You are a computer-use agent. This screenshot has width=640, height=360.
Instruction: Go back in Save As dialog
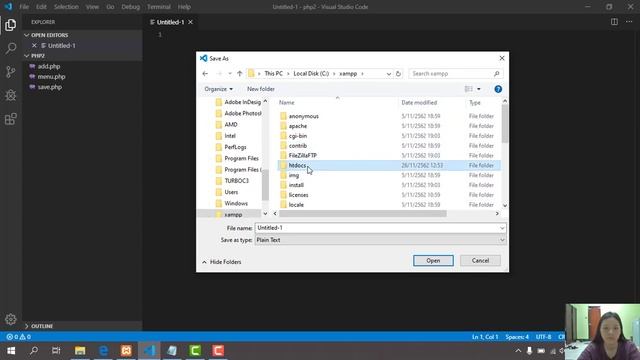click(x=205, y=73)
